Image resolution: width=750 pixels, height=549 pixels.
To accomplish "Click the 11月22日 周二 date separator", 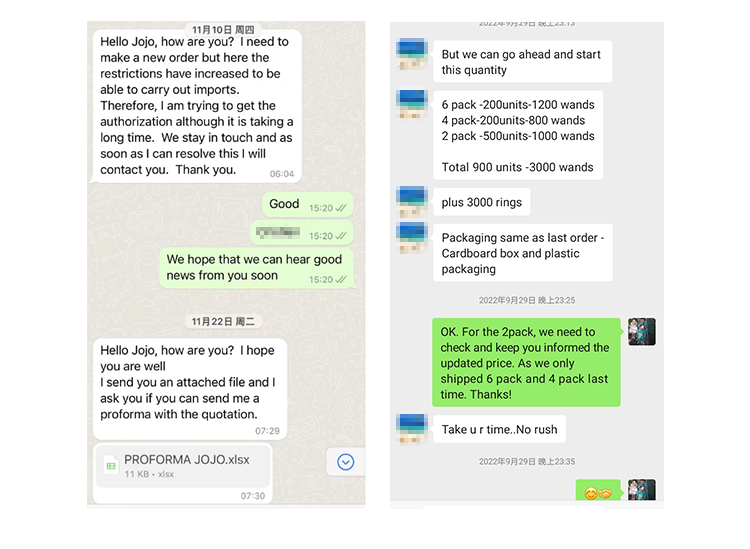I will (223, 321).
